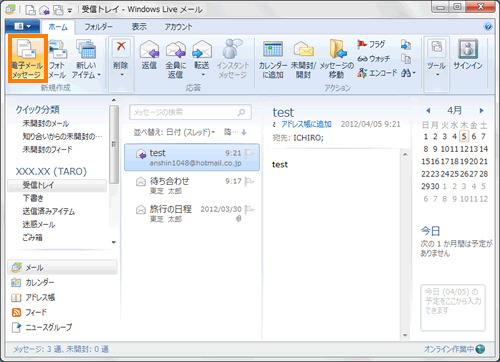The width and height of the screenshot is (500, 362).
Task: Open 知り合いからの未開封の... quick view
Action: point(62,136)
